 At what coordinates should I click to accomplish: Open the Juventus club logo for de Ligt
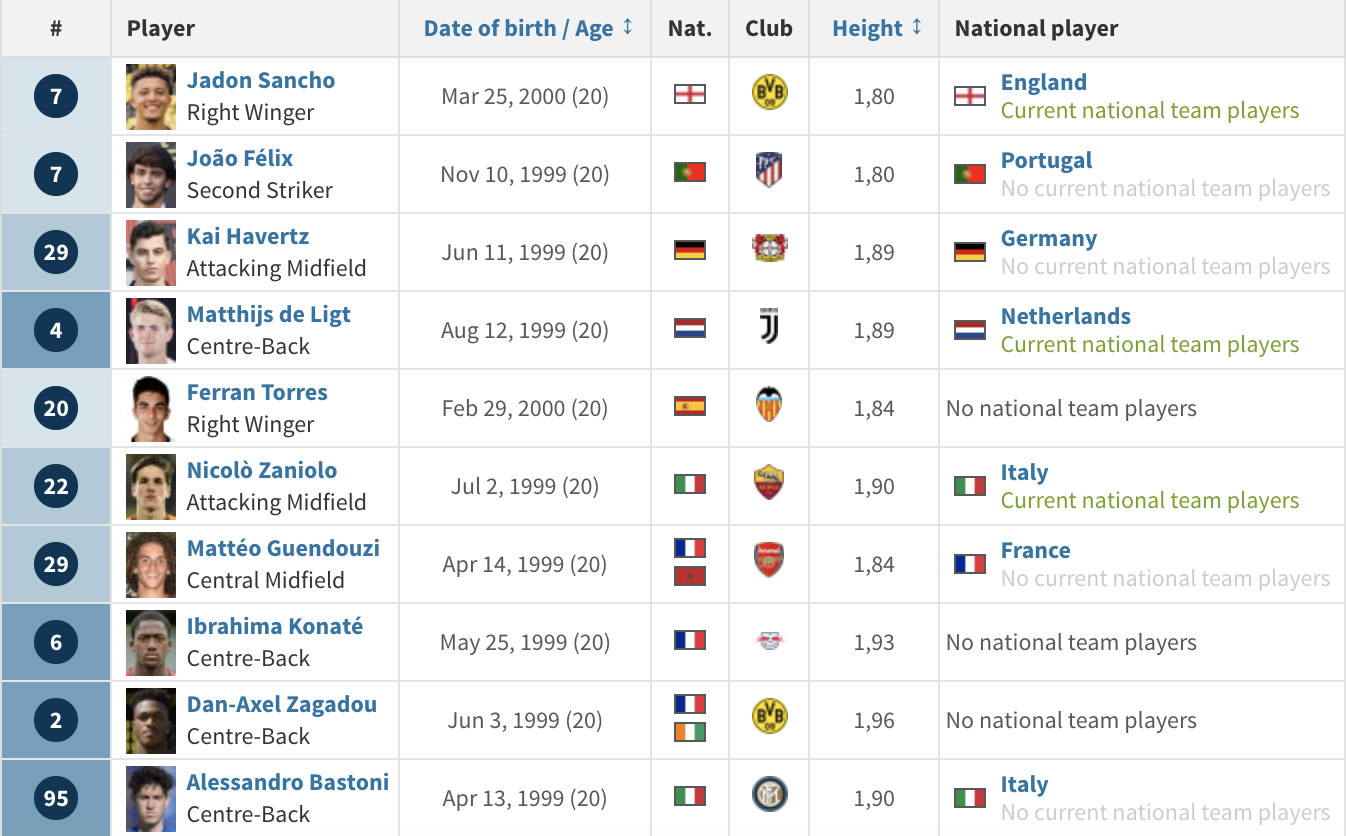[769, 328]
